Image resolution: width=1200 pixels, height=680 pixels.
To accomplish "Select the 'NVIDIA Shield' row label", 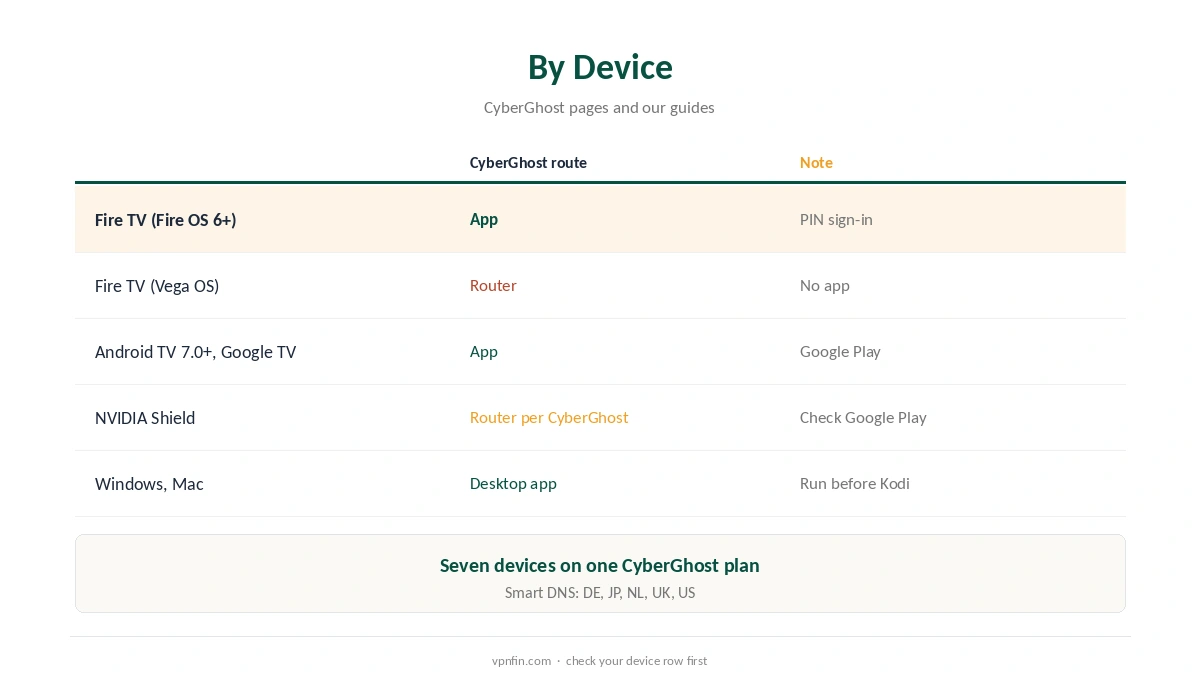I will point(145,417).
